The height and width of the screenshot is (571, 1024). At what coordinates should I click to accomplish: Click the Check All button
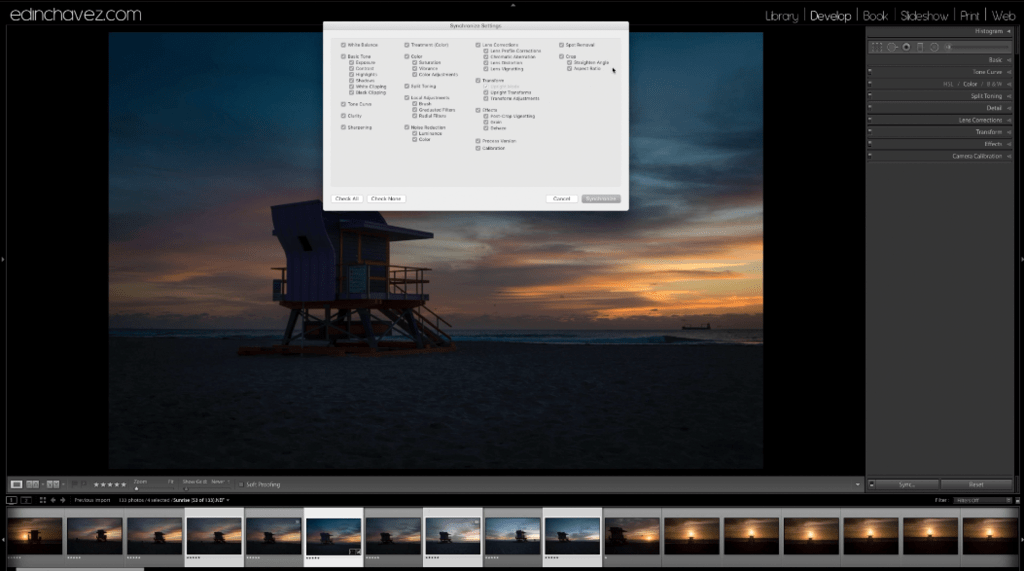coord(347,199)
